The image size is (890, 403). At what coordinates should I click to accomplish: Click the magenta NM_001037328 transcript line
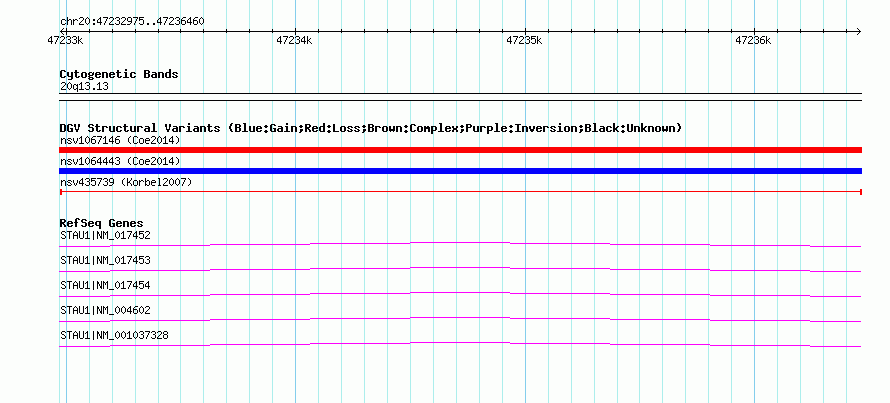pyautogui.click(x=460, y=345)
